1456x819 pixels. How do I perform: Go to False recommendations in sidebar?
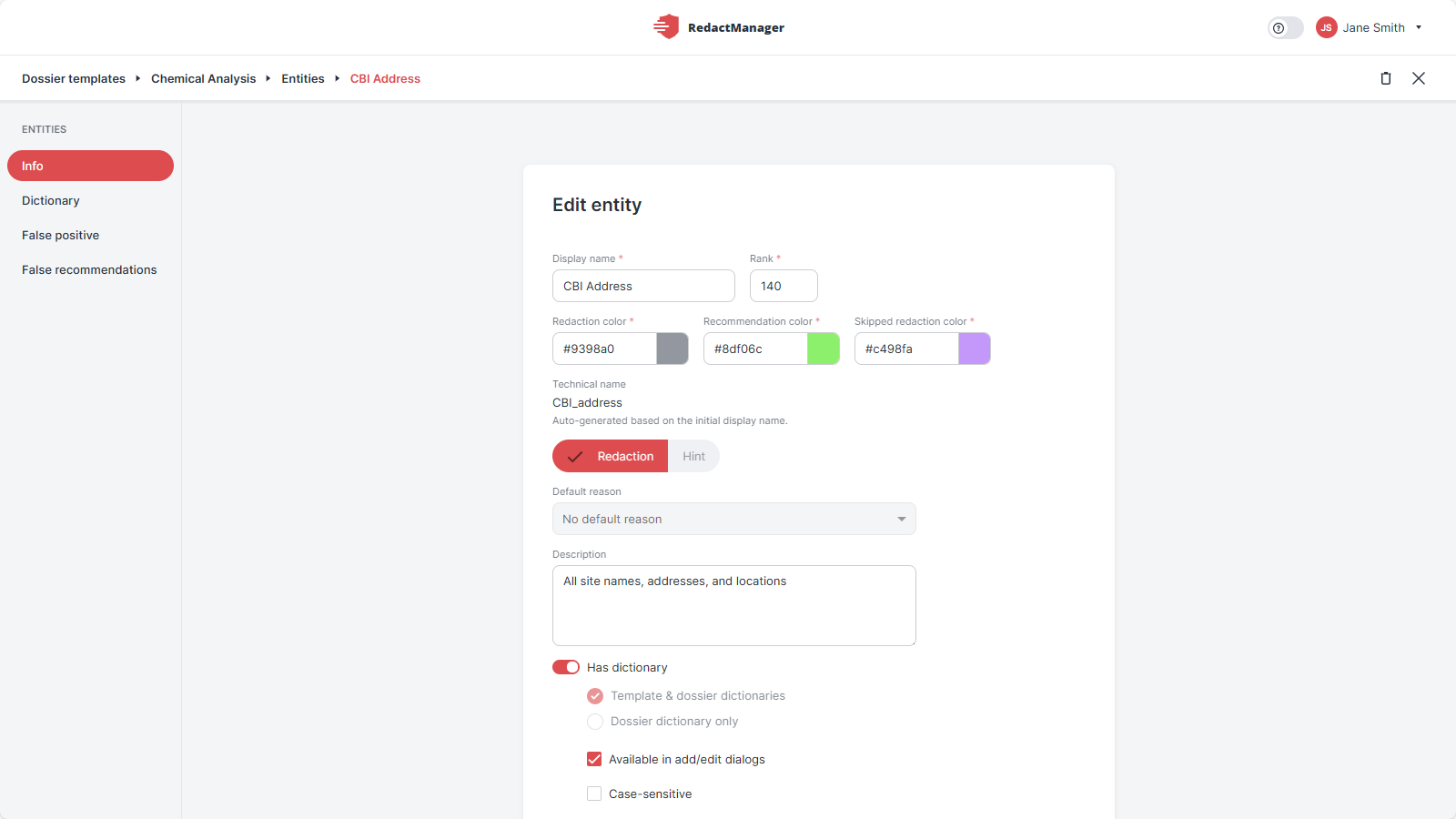[90, 269]
